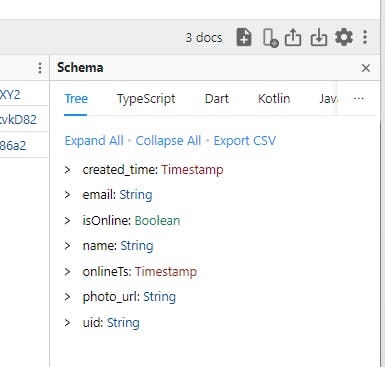The height and width of the screenshot is (367, 385).
Task: Click the Expand All link
Action: pyautogui.click(x=94, y=141)
